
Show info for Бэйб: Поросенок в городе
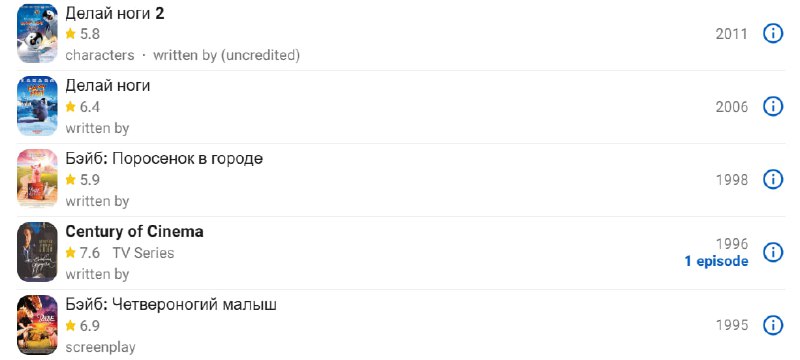tap(772, 180)
